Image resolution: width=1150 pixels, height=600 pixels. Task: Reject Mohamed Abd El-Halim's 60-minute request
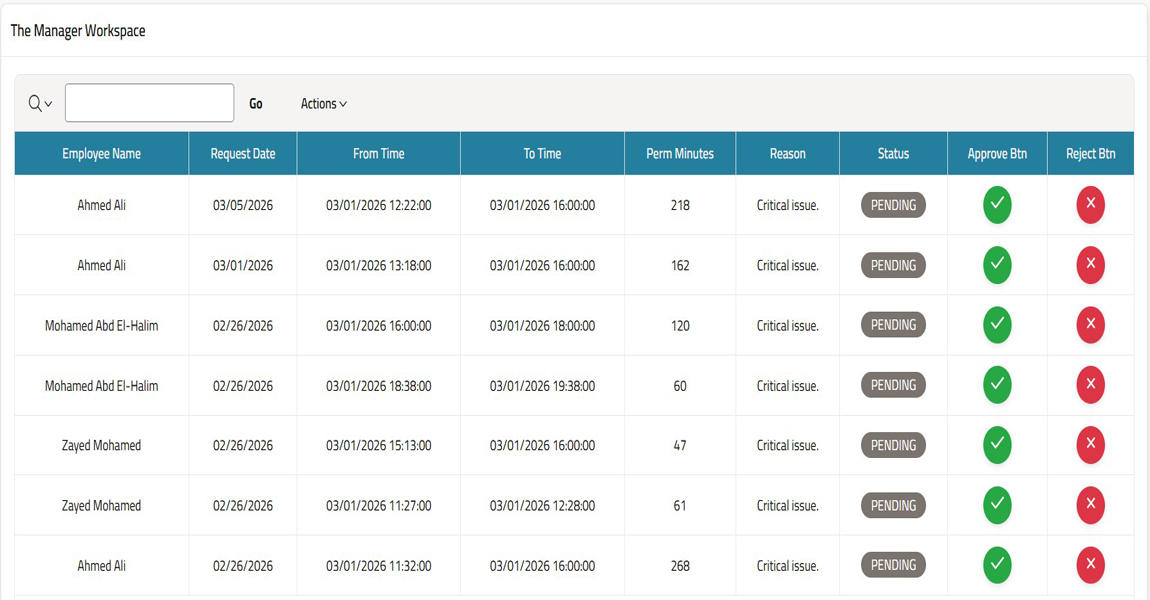pos(1090,385)
